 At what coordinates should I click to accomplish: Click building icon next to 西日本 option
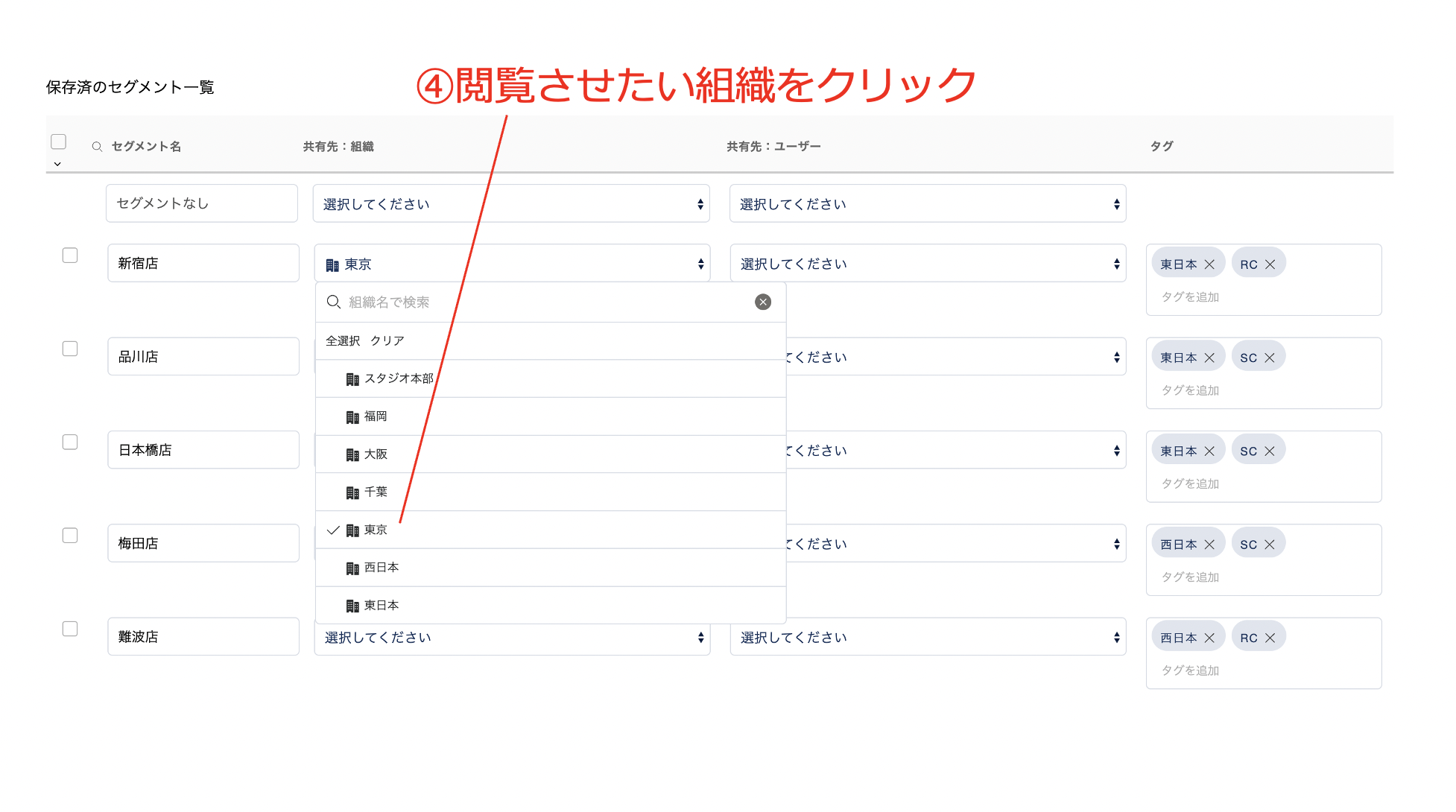pyautogui.click(x=352, y=568)
